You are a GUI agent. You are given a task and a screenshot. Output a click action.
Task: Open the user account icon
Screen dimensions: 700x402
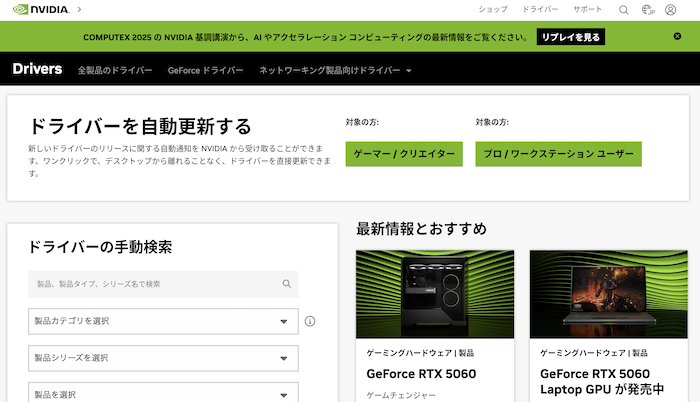click(670, 10)
